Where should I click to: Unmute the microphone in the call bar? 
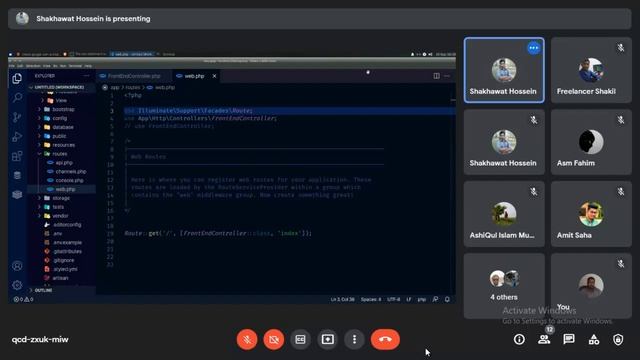coord(247,339)
